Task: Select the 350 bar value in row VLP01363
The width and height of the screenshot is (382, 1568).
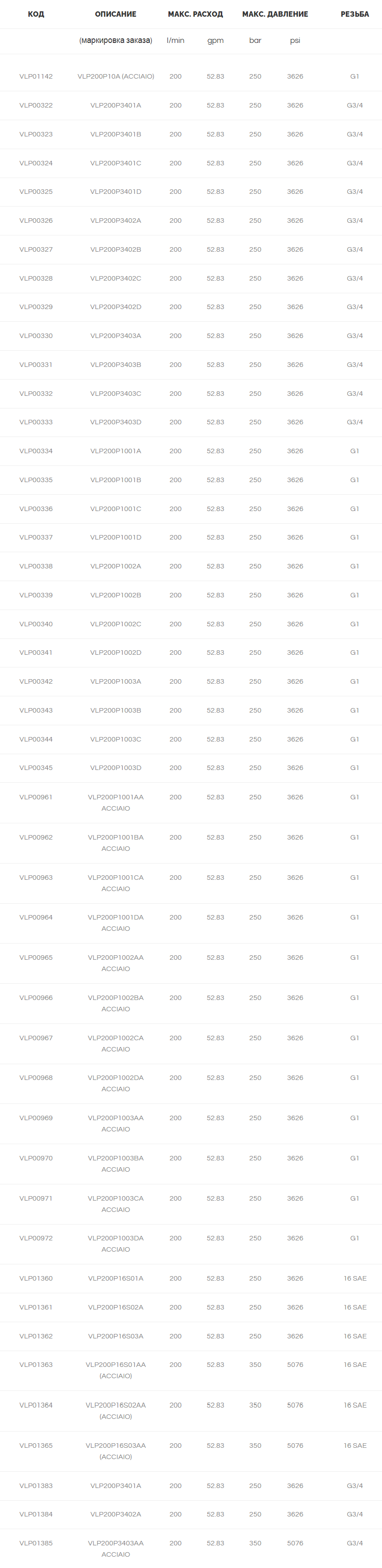Action: click(255, 1365)
